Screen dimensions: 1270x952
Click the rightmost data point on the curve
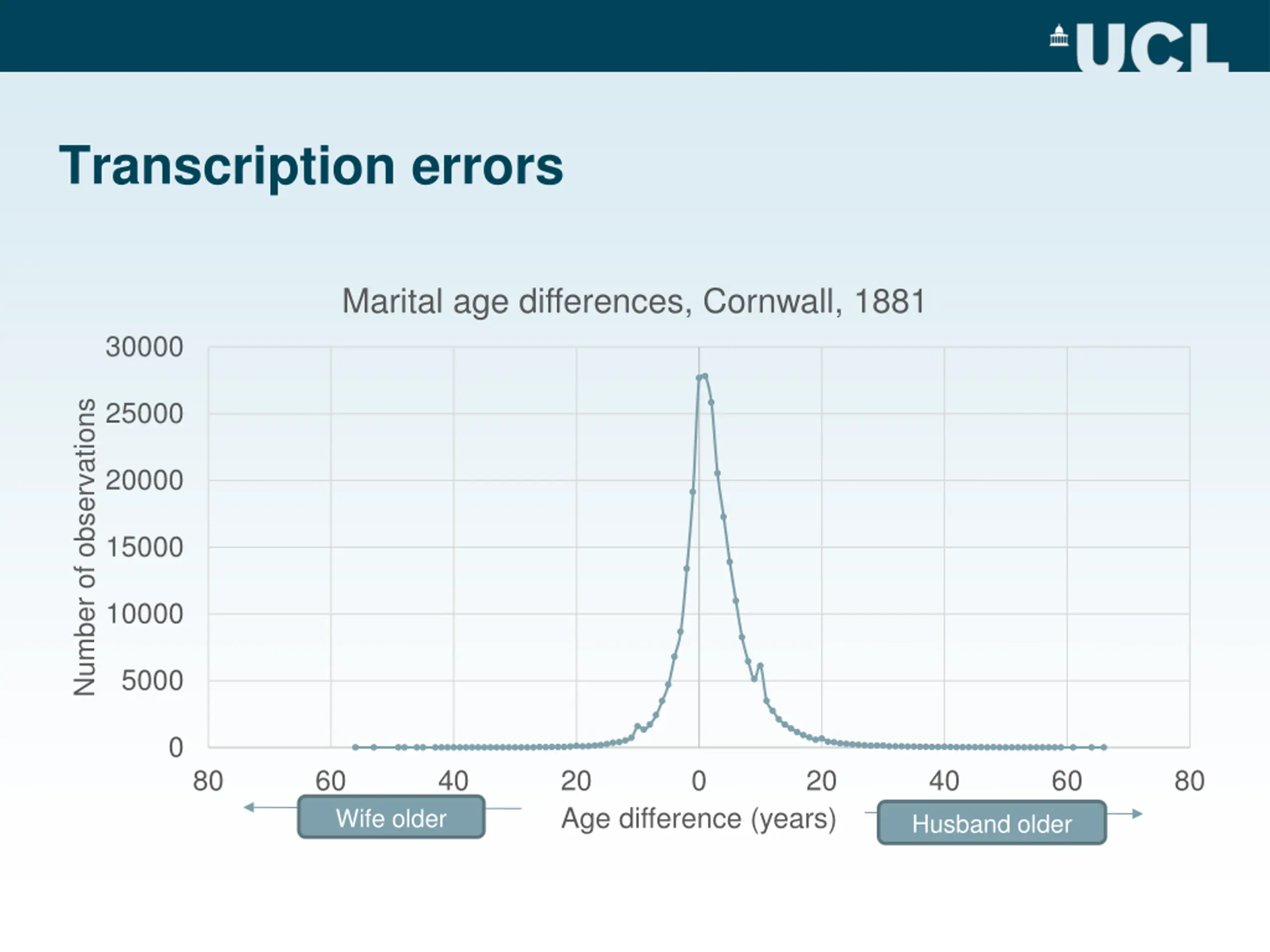pyautogui.click(x=1103, y=747)
